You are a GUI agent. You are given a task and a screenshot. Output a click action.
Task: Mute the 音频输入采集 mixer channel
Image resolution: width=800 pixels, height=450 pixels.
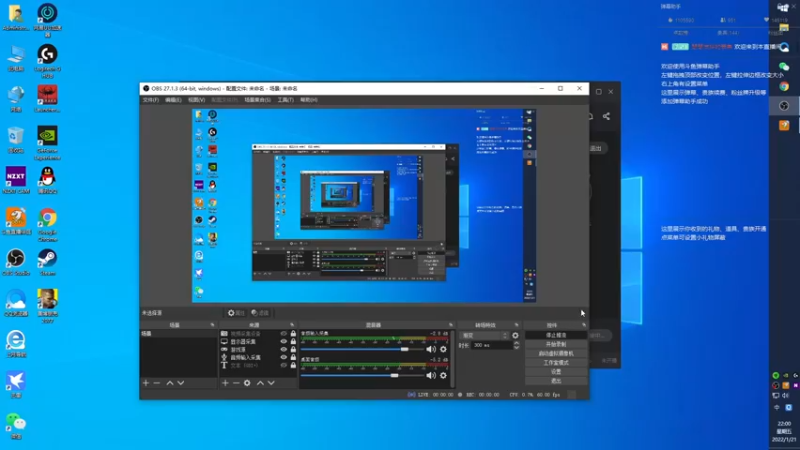pos(431,349)
